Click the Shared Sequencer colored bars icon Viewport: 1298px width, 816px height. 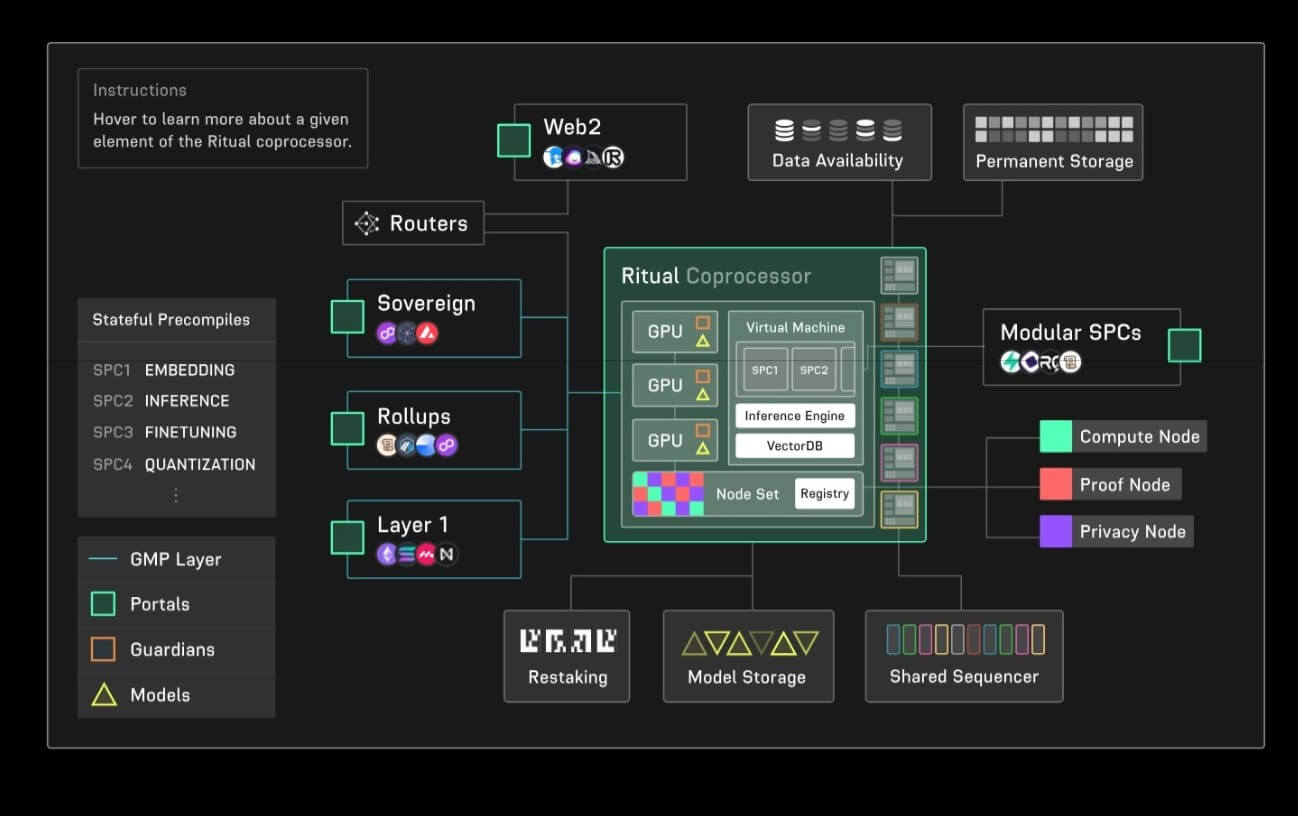[965, 639]
